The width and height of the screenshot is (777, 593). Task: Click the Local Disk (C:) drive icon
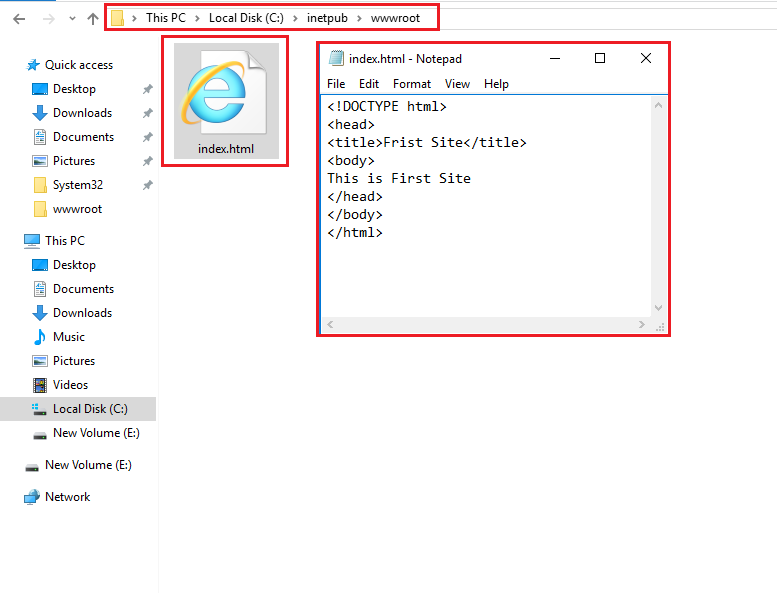pos(40,409)
